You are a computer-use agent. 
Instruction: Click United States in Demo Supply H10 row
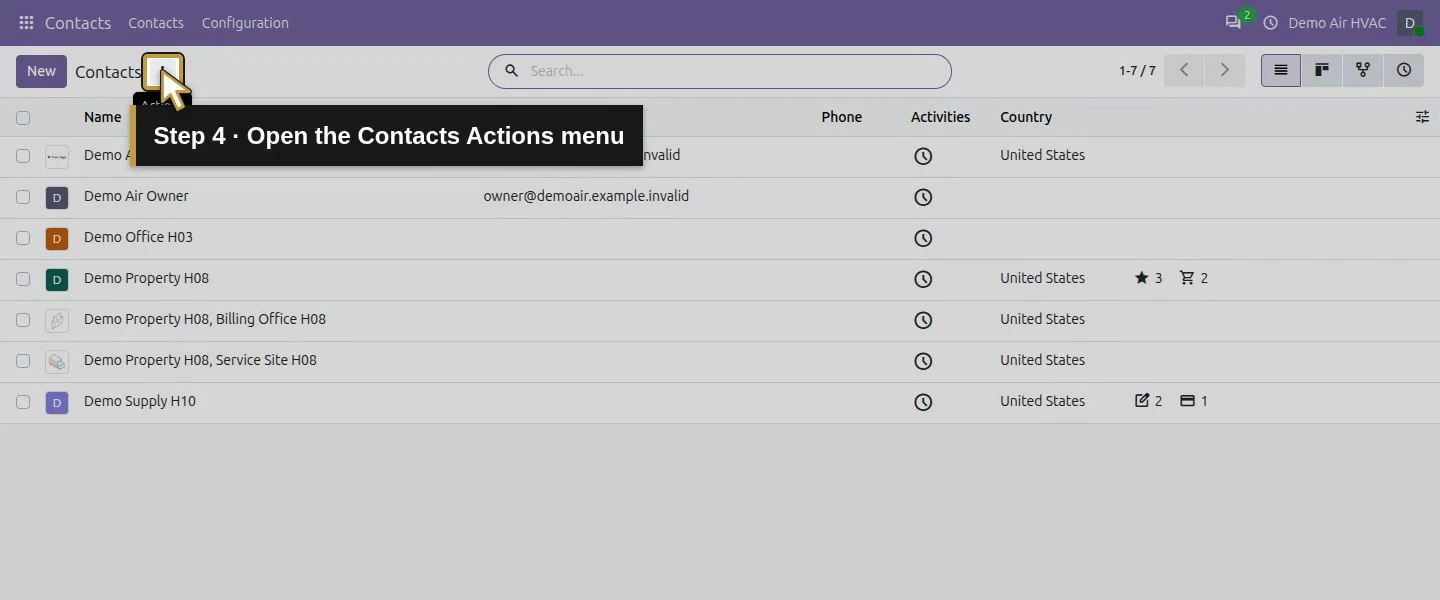(1042, 401)
